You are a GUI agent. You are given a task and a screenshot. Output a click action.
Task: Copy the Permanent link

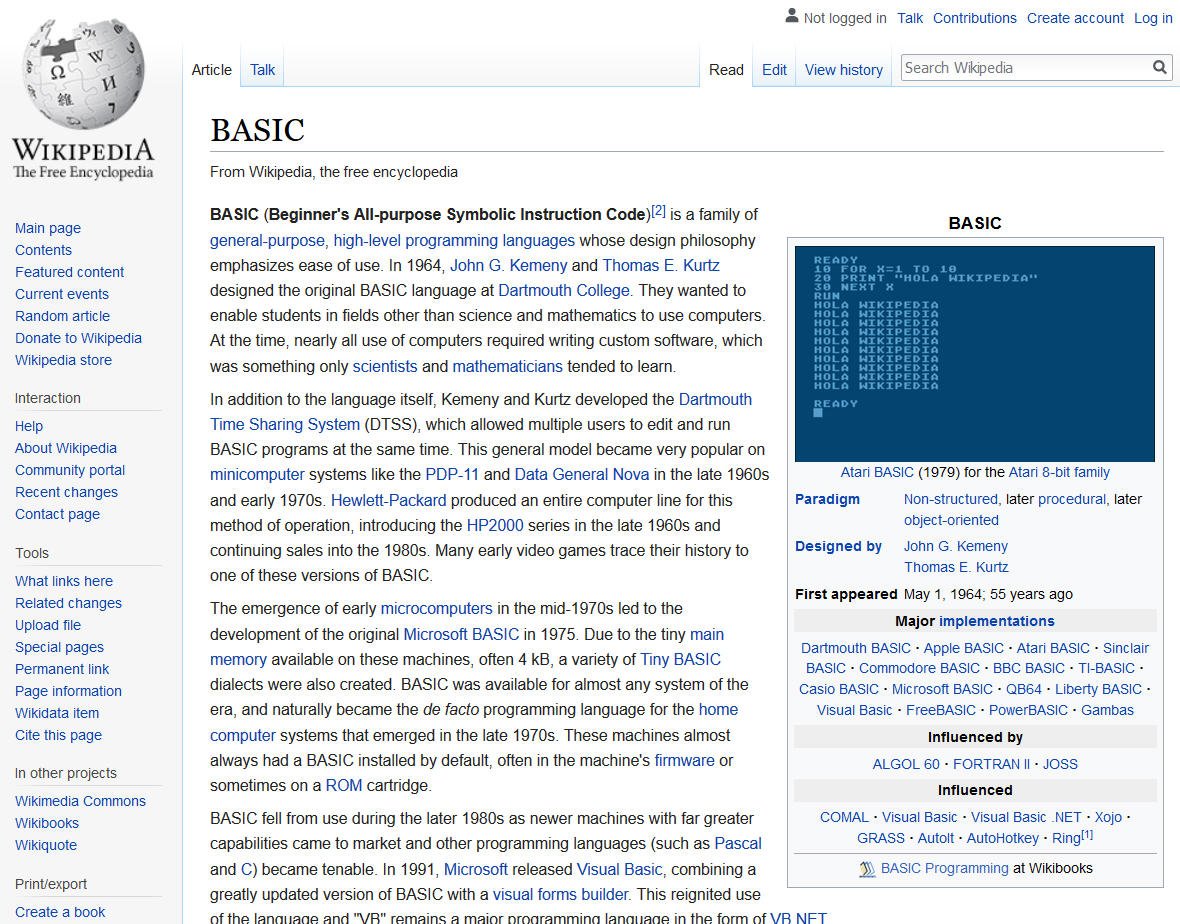click(62, 669)
